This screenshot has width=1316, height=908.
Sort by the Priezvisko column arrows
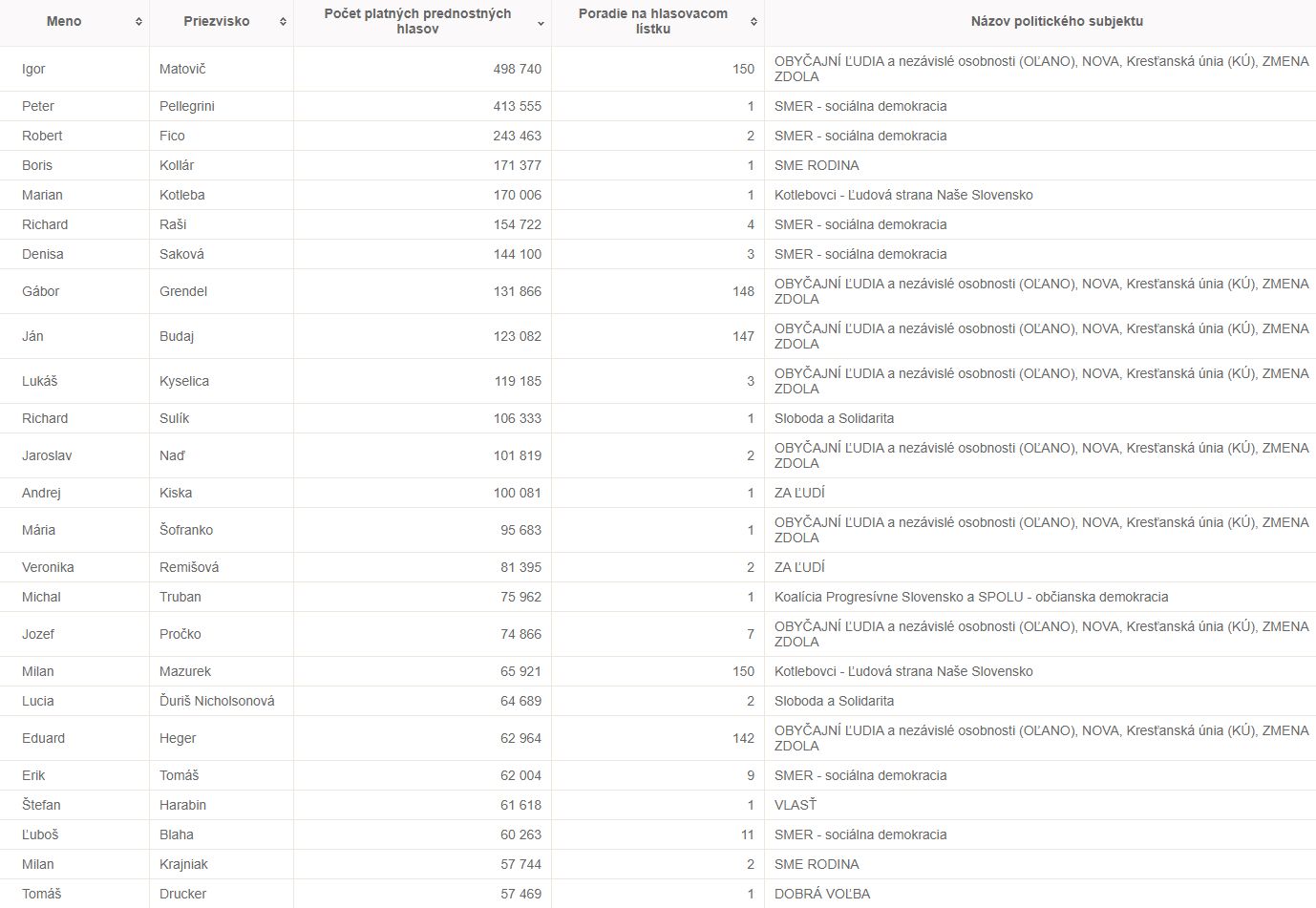click(283, 22)
